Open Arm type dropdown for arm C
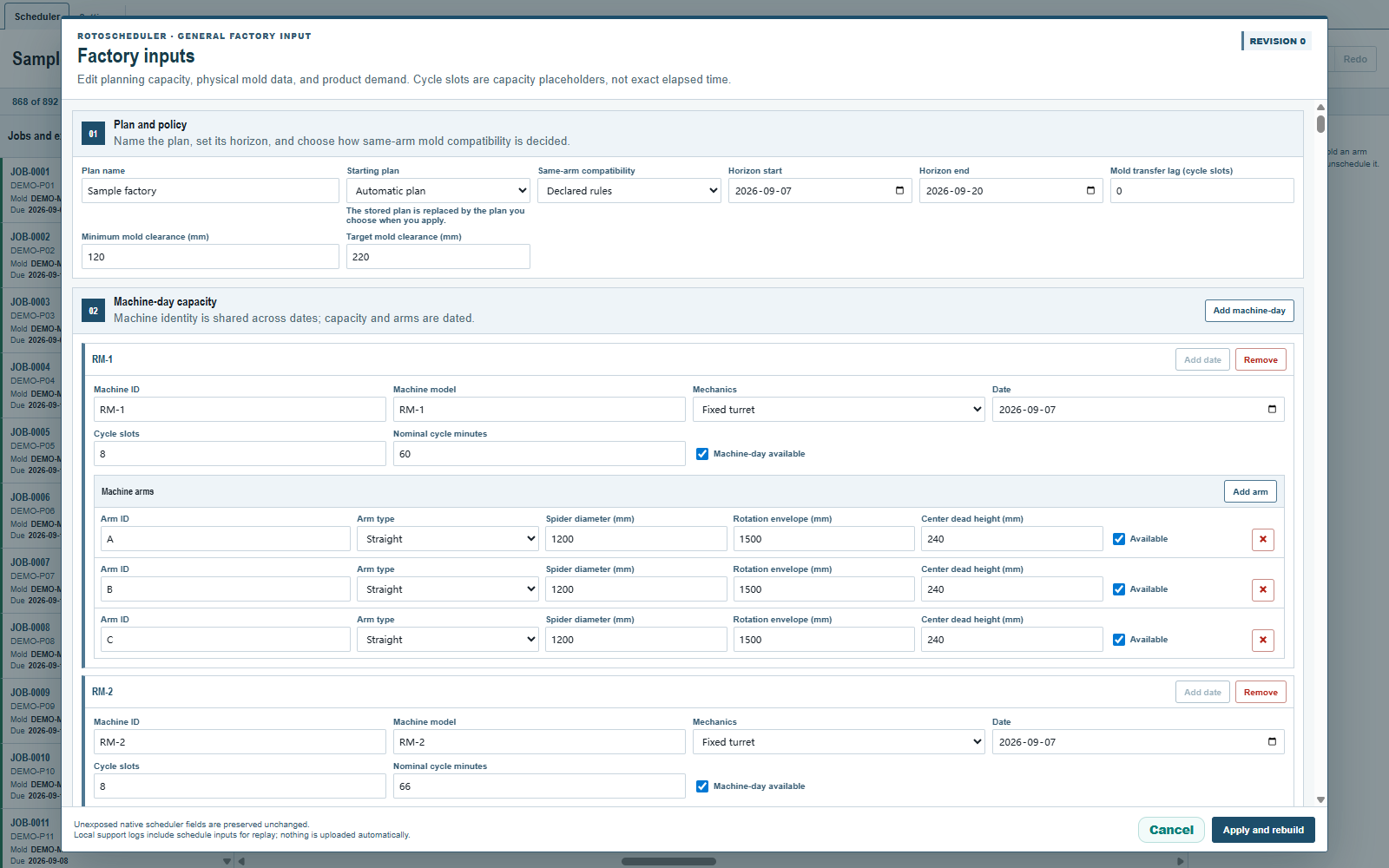Viewport: 1389px width, 868px height. tap(448, 640)
